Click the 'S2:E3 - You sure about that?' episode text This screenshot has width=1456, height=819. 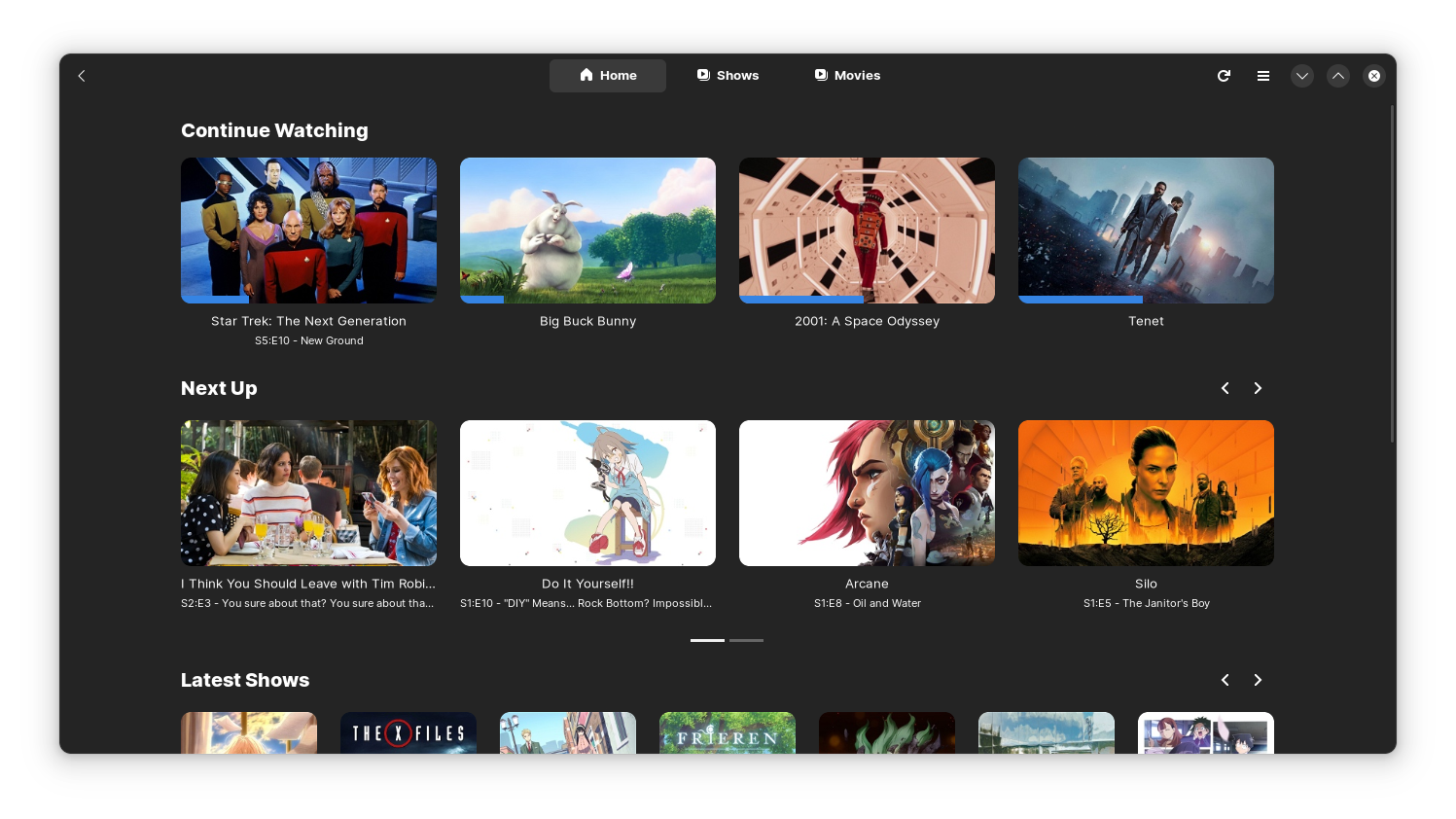click(x=308, y=603)
